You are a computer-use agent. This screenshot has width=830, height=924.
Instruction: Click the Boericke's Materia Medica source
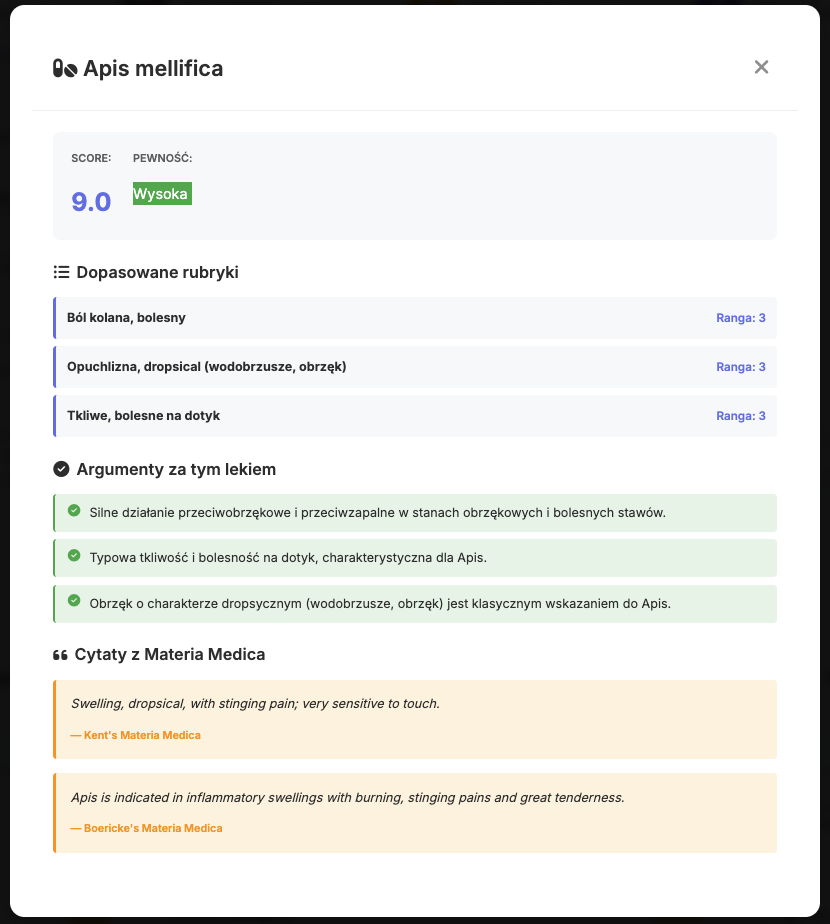tap(146, 828)
